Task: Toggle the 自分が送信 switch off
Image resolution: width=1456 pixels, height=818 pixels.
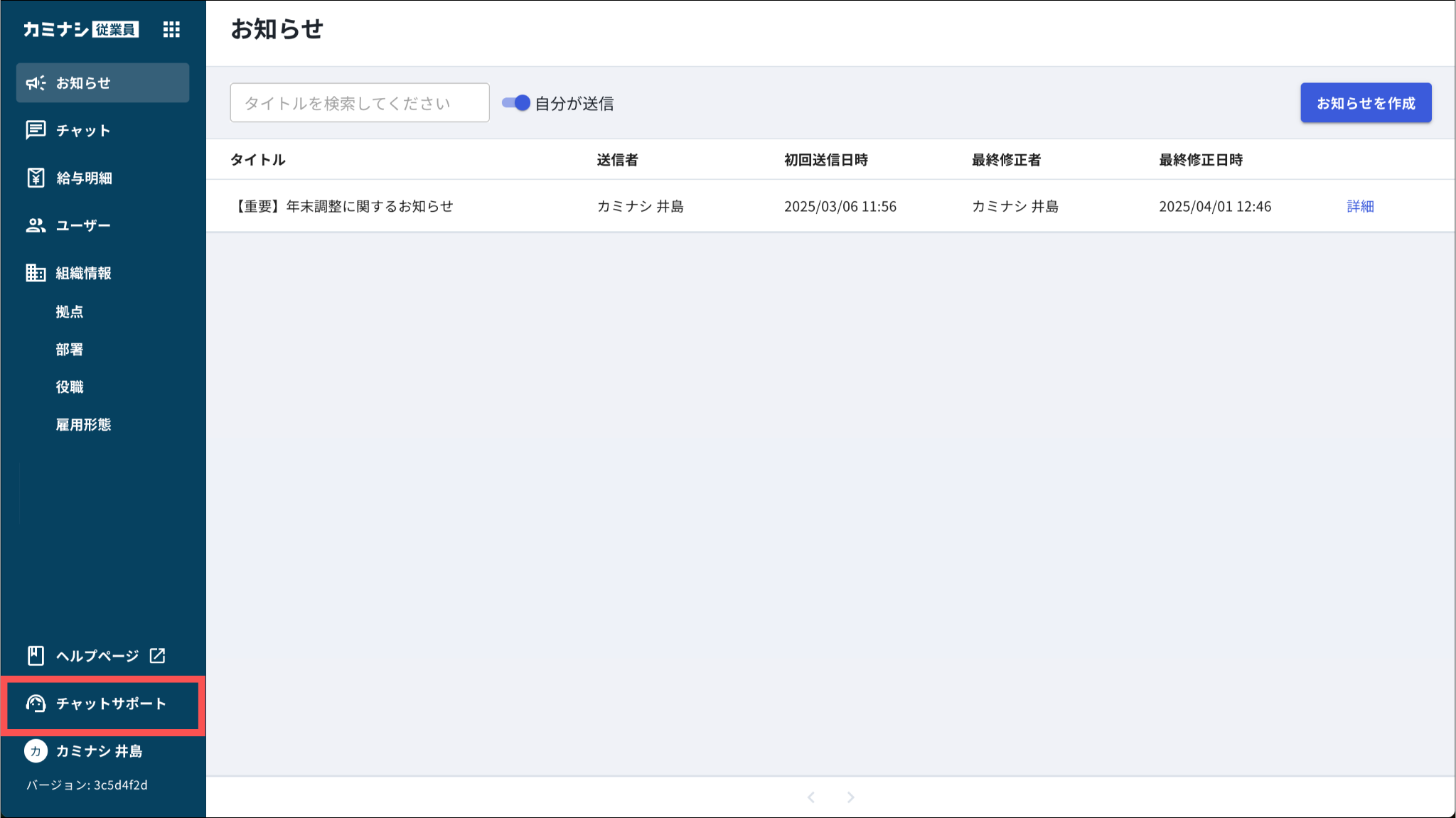Action: 516,103
